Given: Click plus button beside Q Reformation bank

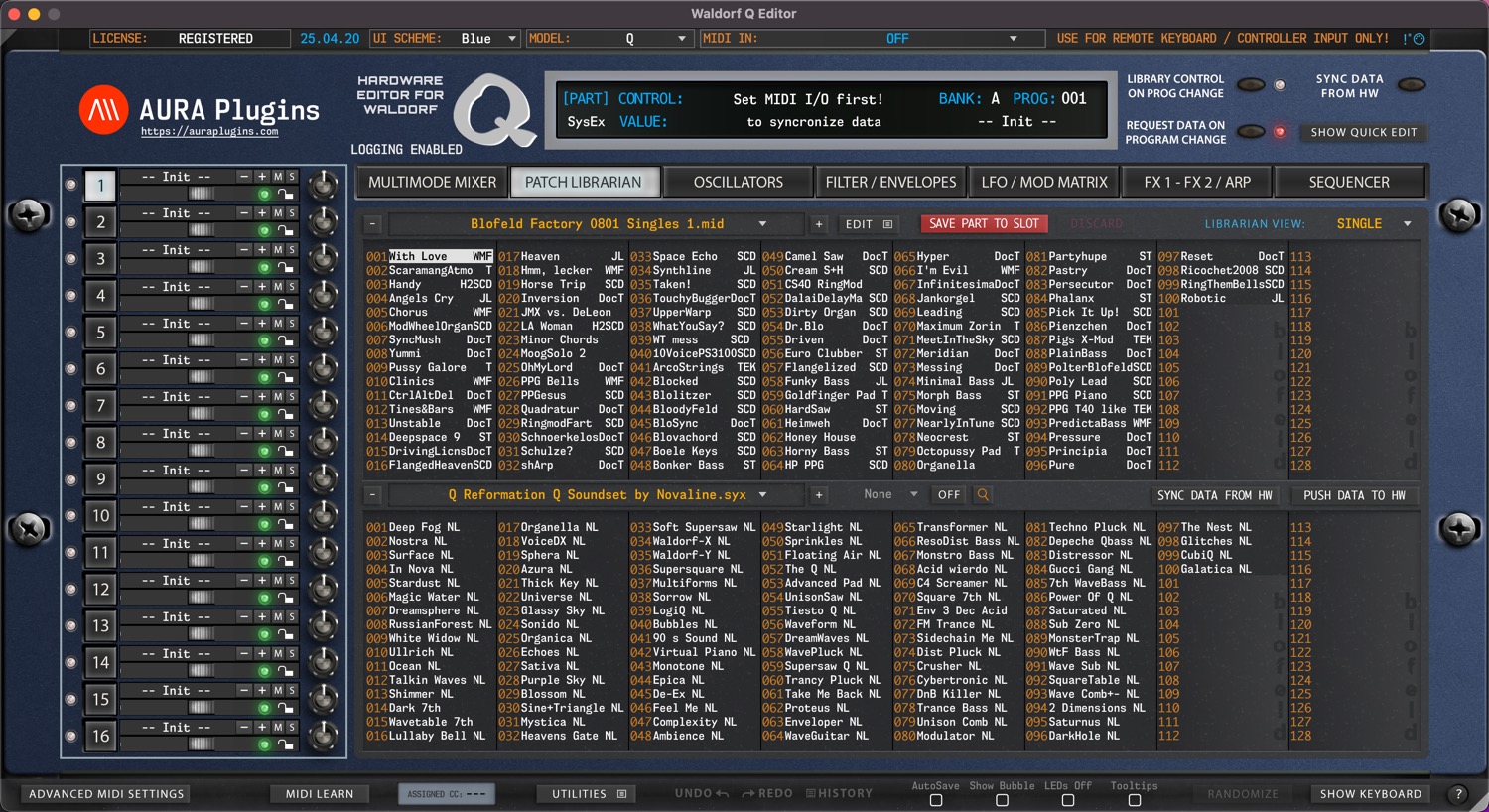Looking at the screenshot, I should (819, 494).
